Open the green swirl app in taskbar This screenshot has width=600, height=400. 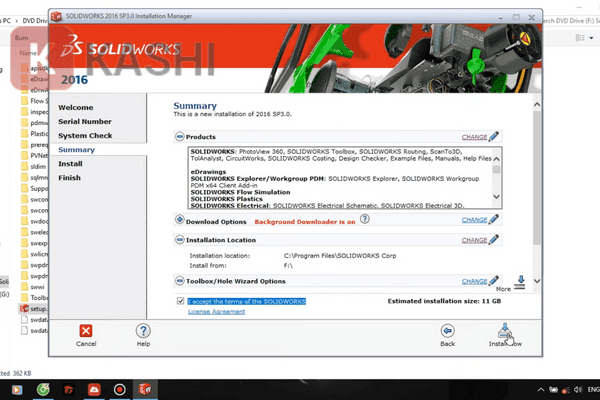(x=43, y=390)
